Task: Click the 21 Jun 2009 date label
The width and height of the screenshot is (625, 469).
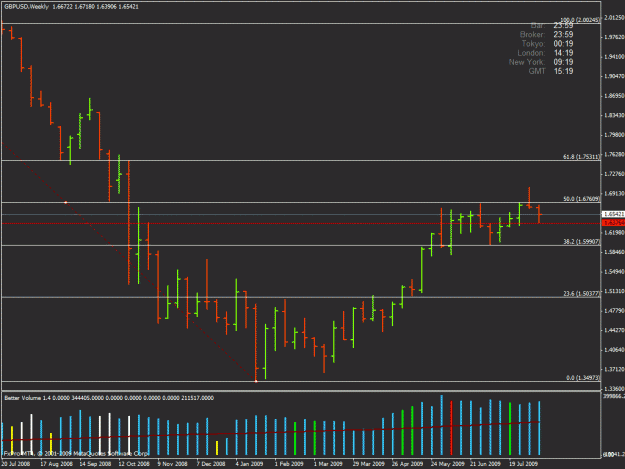Action: point(485,464)
